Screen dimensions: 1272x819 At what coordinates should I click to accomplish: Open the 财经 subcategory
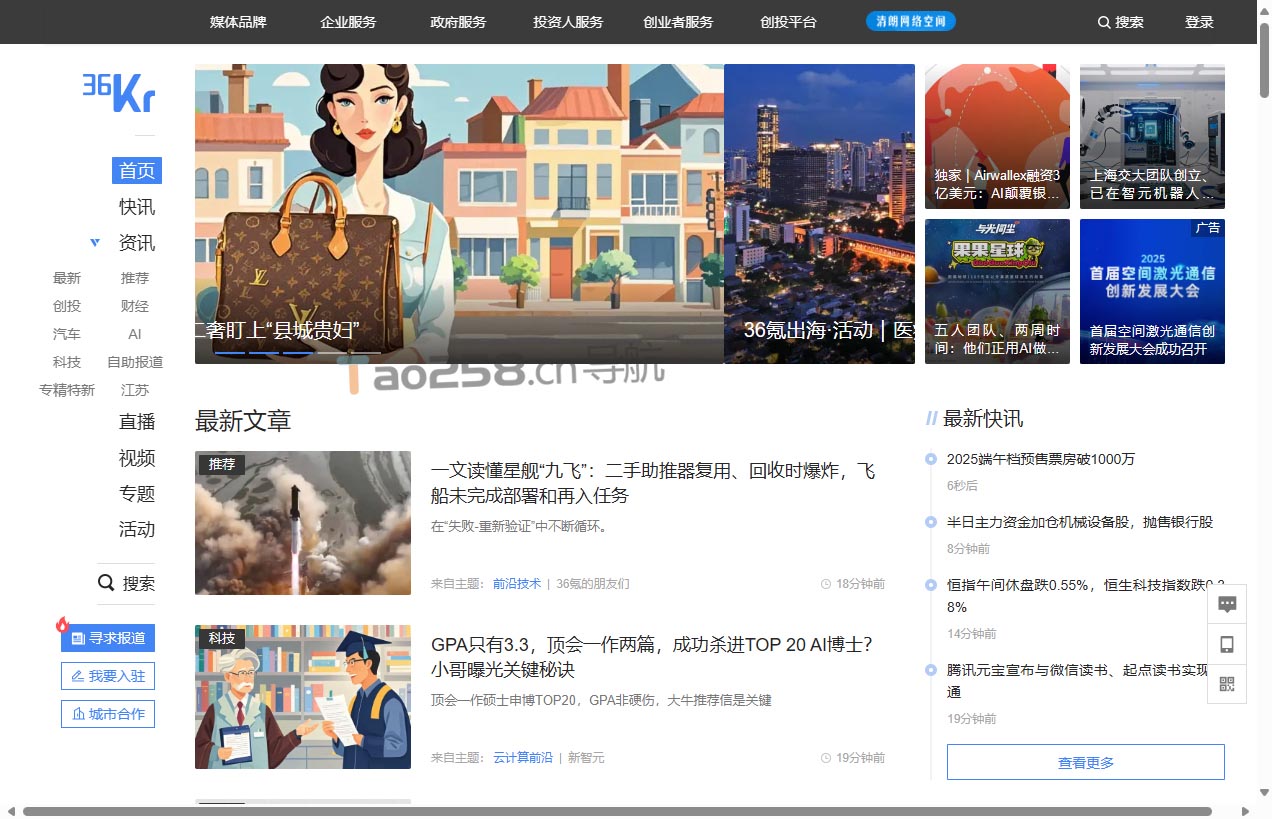click(135, 306)
